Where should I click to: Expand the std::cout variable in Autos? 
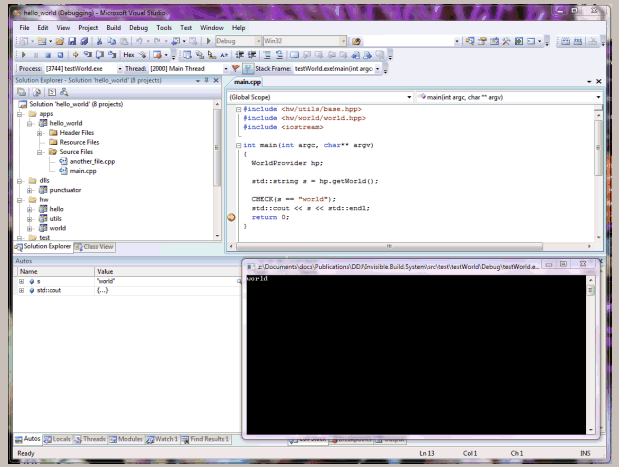(x=21, y=291)
